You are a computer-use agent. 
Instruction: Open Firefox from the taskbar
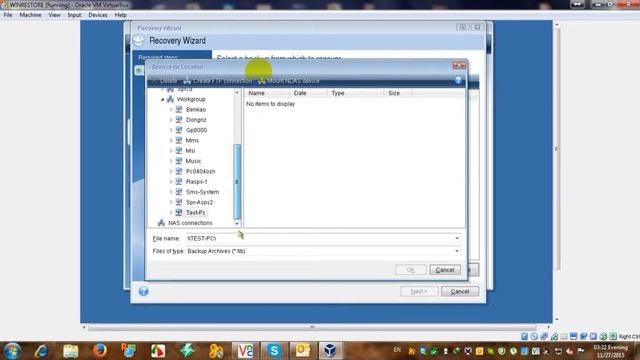coord(99,351)
